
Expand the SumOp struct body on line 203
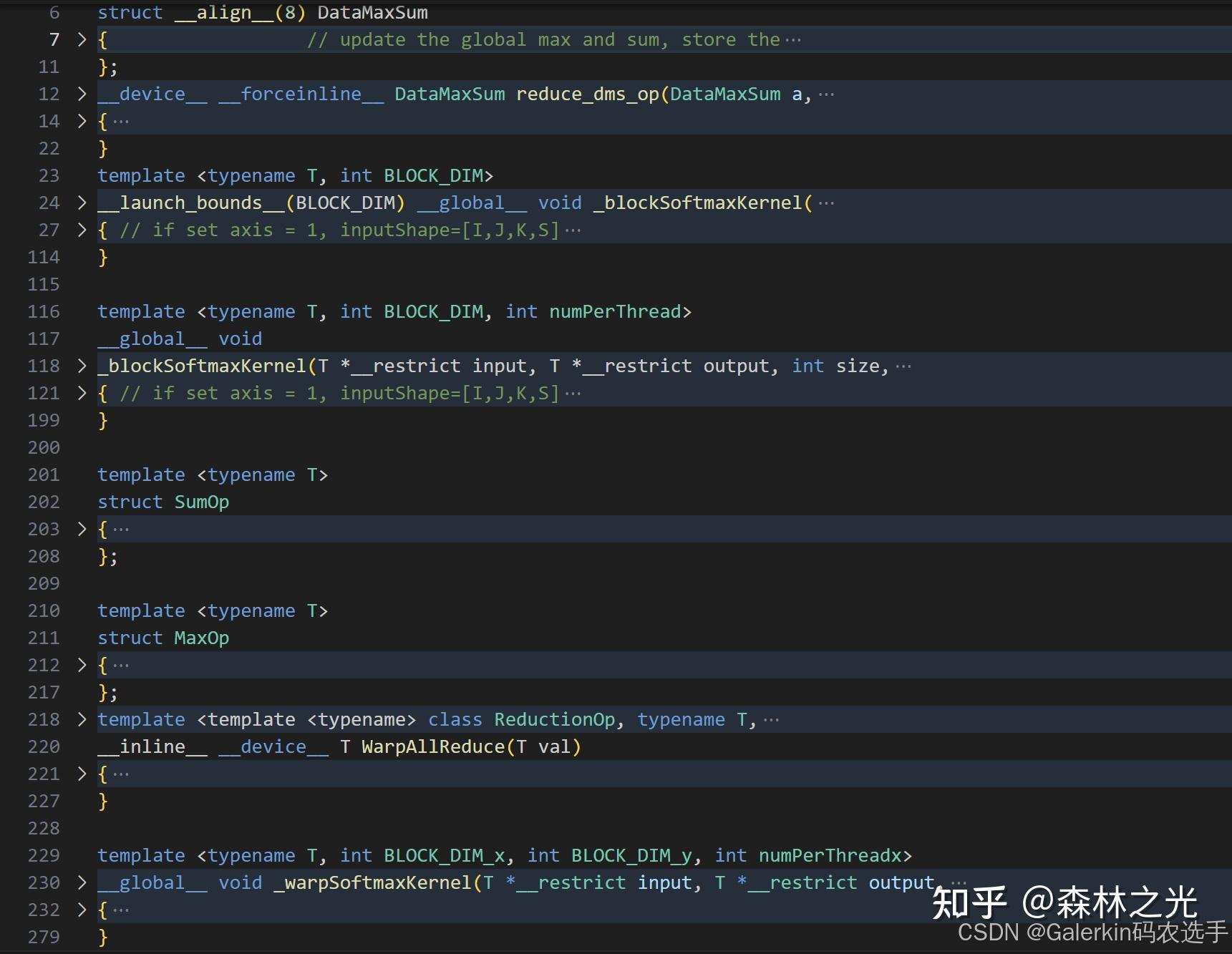point(81,529)
